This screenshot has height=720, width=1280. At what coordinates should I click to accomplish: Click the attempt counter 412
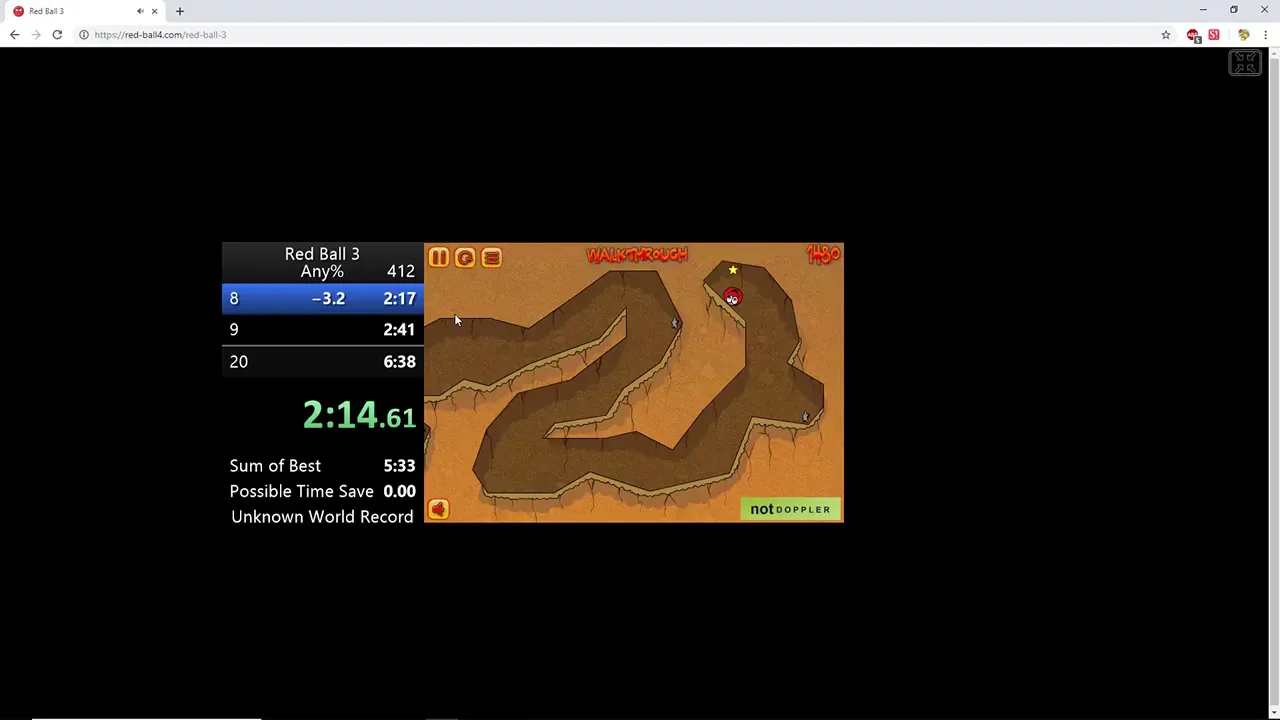pos(401,271)
